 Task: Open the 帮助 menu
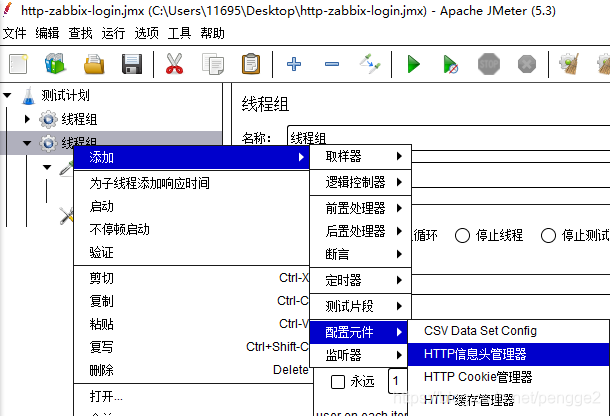coord(212,33)
